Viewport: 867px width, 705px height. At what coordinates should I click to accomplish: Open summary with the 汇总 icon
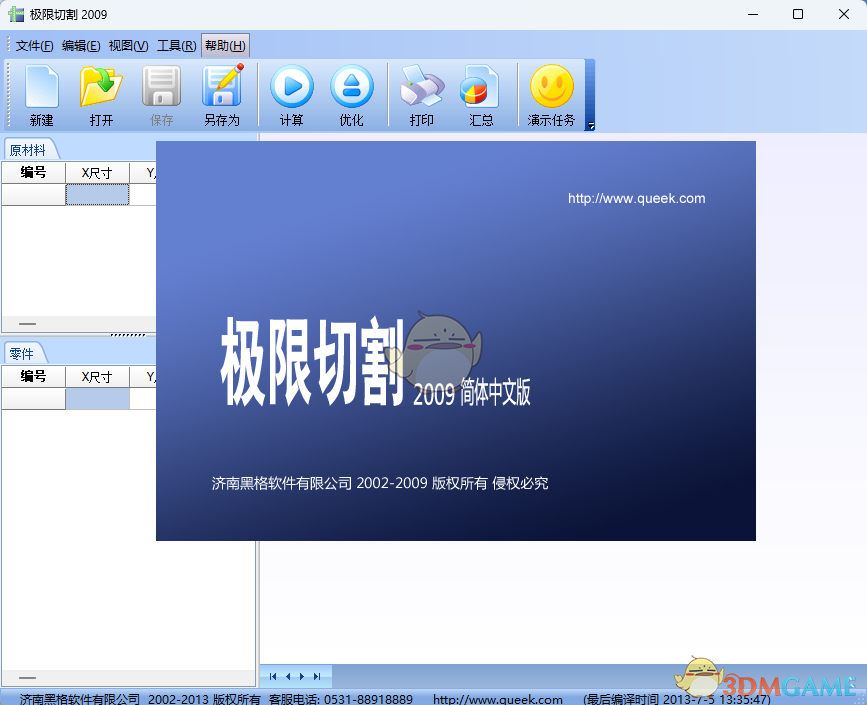click(481, 95)
